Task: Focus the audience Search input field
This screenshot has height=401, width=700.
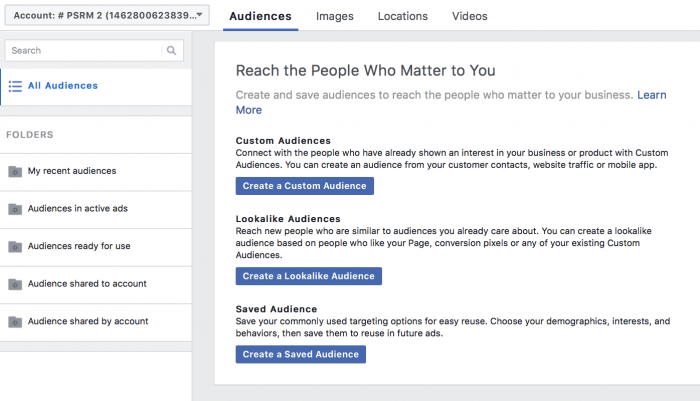Action: coord(84,50)
